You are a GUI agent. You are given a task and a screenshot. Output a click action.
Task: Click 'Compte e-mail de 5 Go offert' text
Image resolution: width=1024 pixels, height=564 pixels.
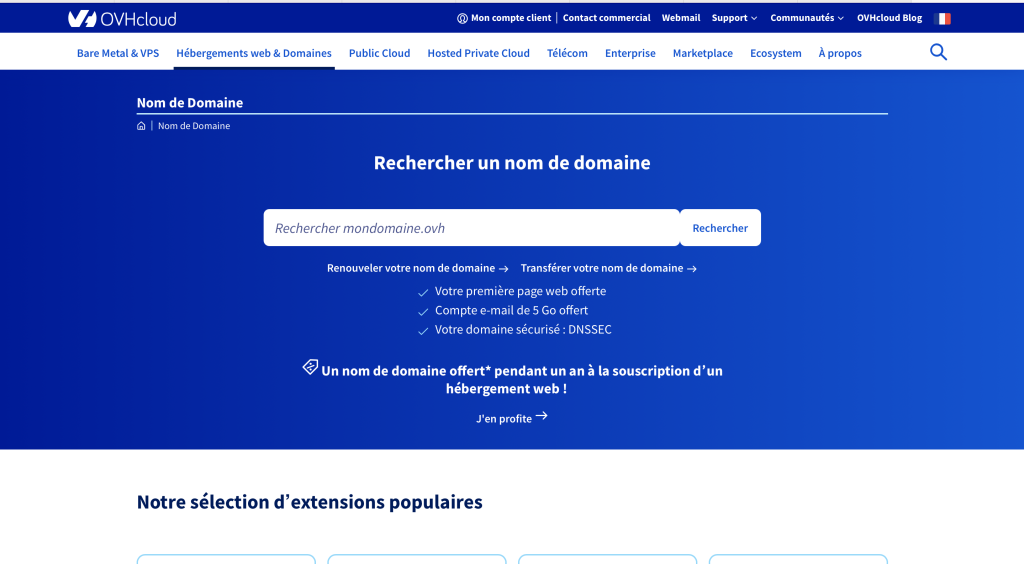pyautogui.click(x=511, y=311)
